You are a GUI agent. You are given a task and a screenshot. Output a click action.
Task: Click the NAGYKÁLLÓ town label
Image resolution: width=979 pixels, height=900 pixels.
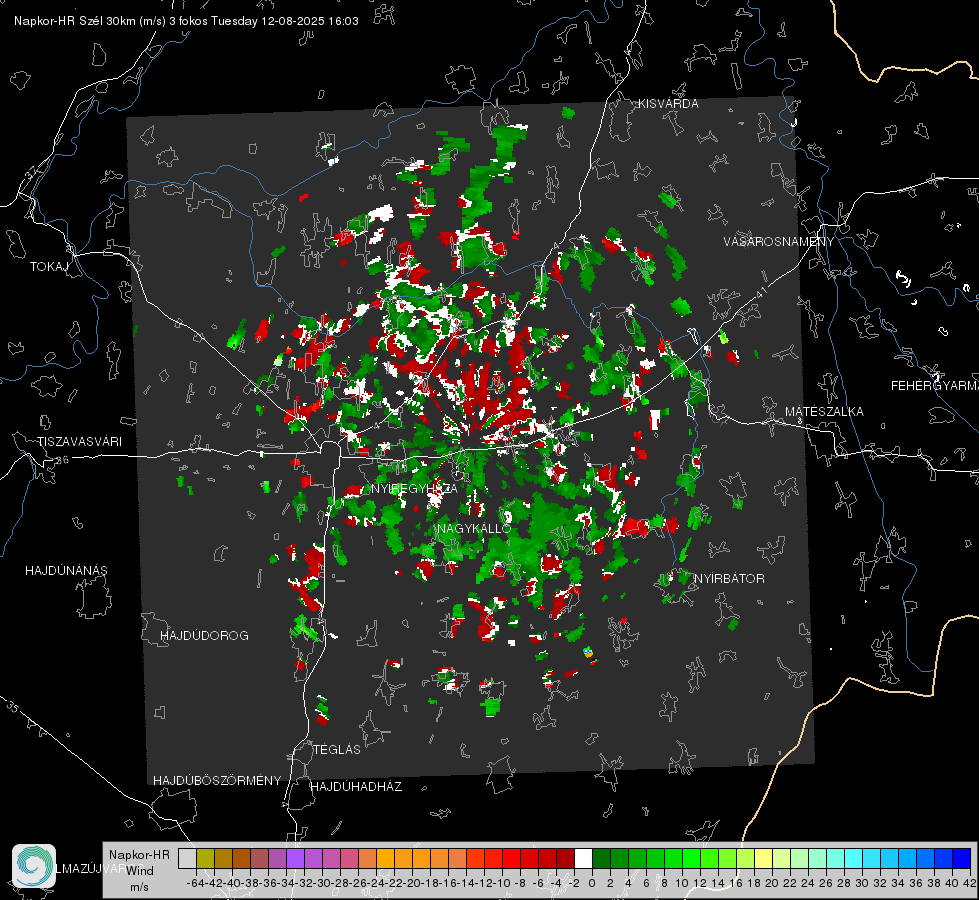[x=474, y=528]
